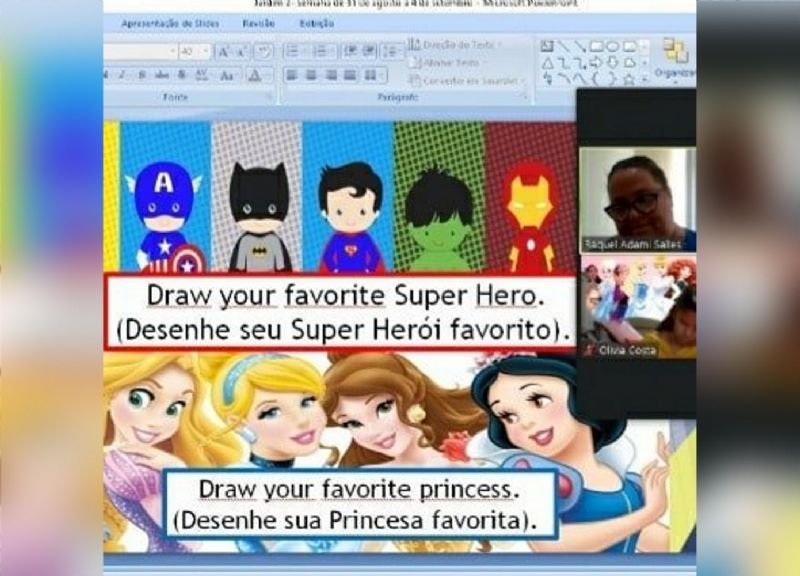Toggle text shadow formatting
The image size is (800, 576).
coord(182,75)
